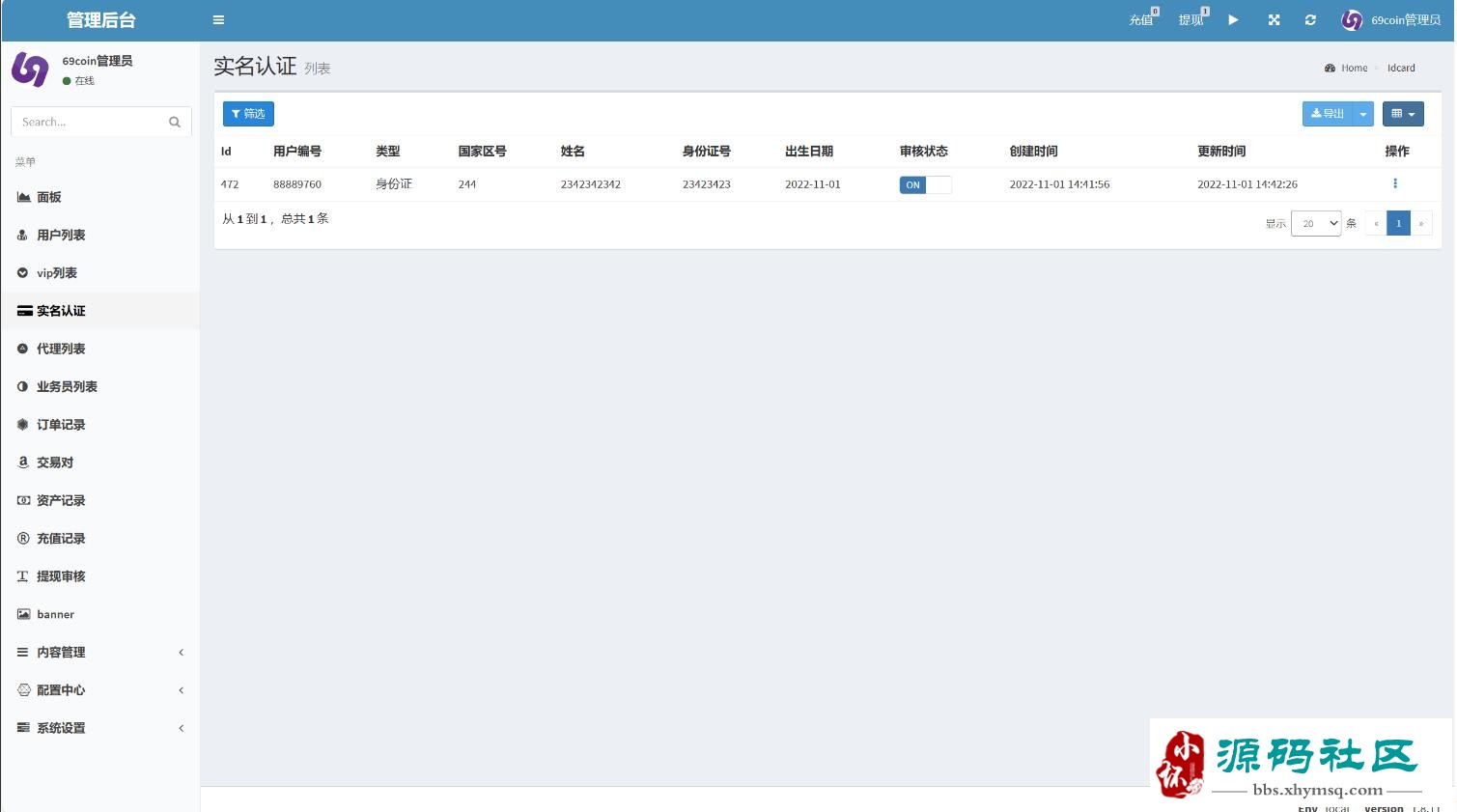Expand the 系统设置 submenu
1457x812 pixels.
click(100, 728)
